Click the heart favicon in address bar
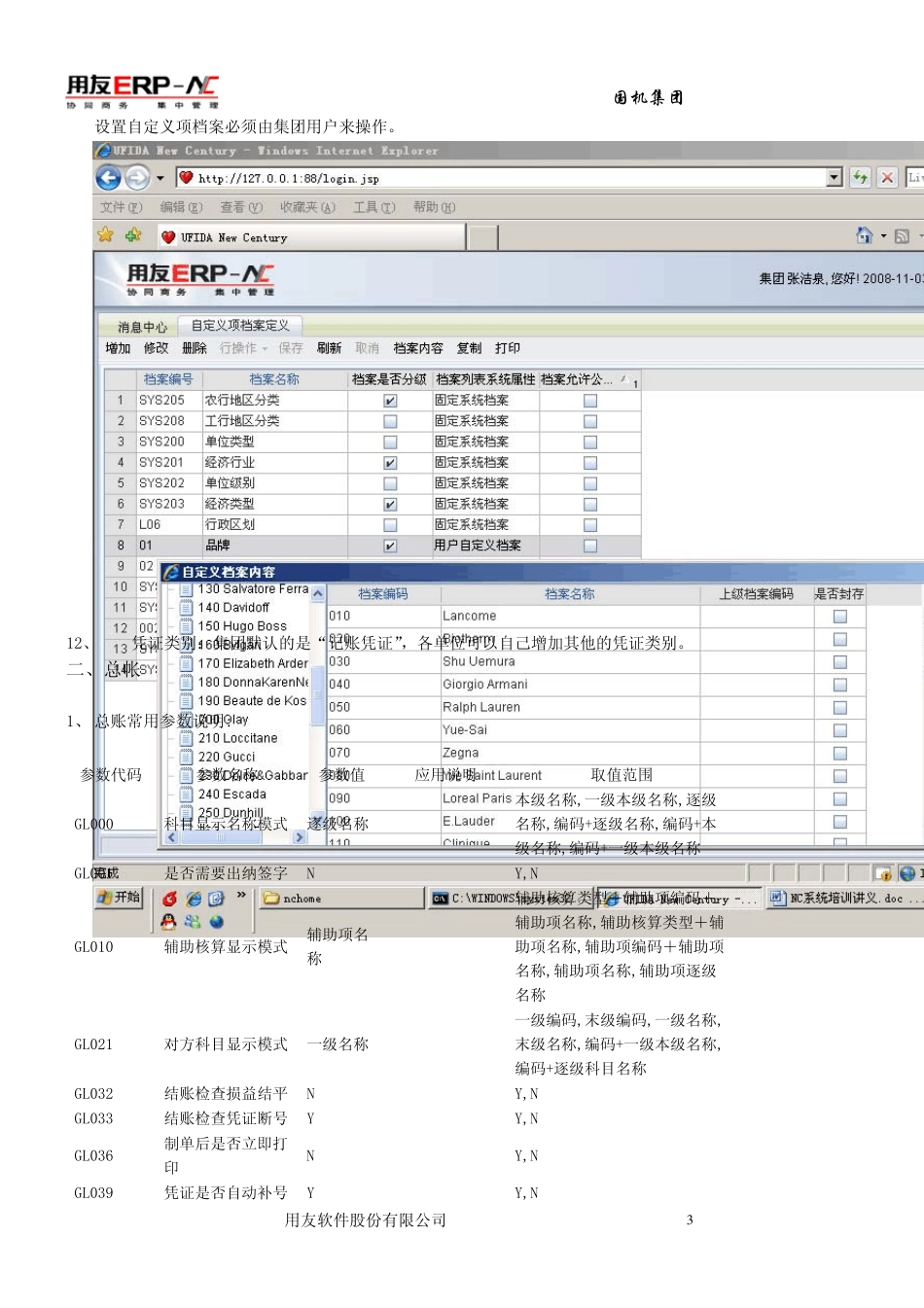This screenshot has width=924, height=1308. tap(186, 178)
